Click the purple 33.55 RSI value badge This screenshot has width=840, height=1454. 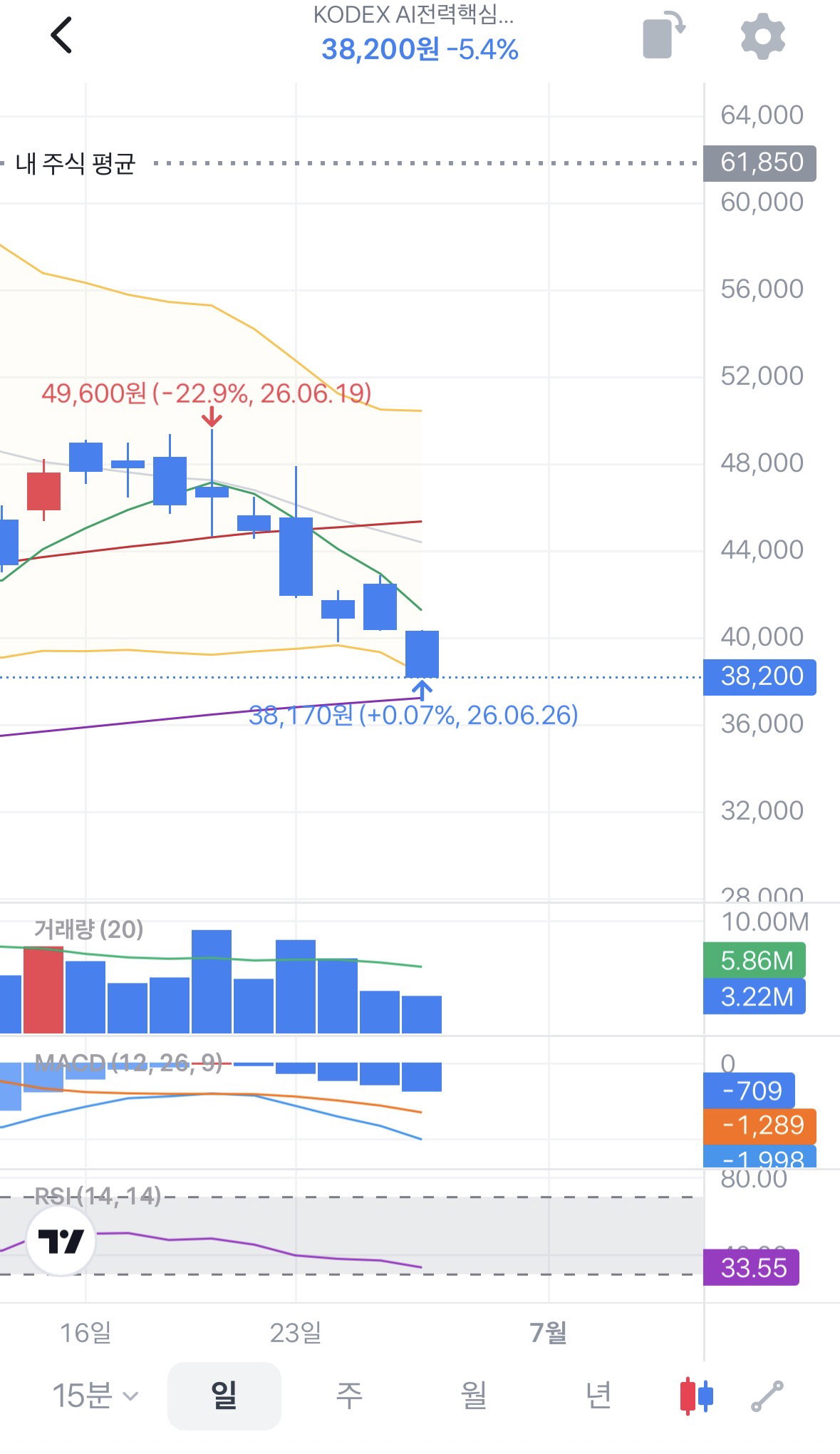751,1268
